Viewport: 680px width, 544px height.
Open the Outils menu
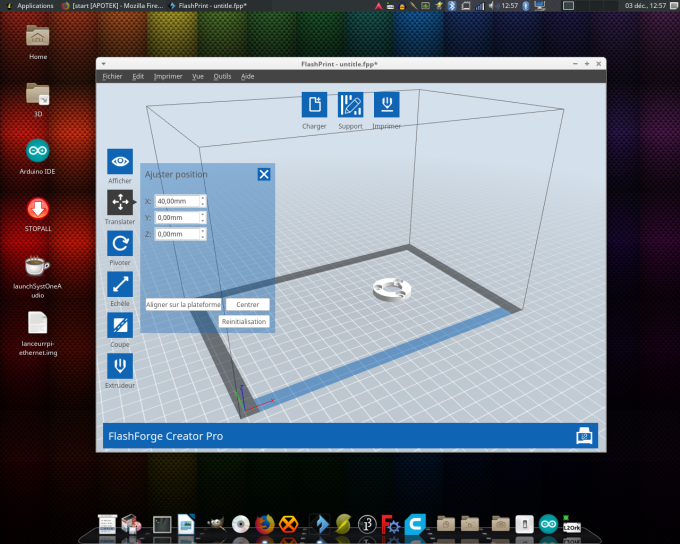tap(222, 76)
